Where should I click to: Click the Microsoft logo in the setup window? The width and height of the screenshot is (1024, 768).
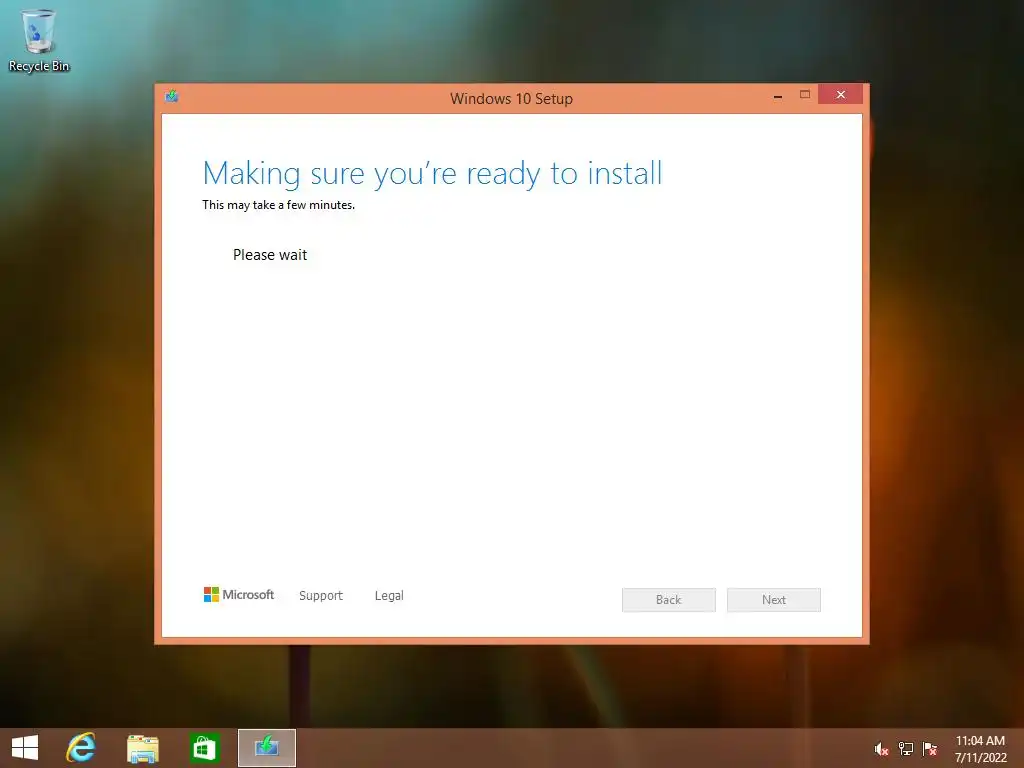point(239,594)
